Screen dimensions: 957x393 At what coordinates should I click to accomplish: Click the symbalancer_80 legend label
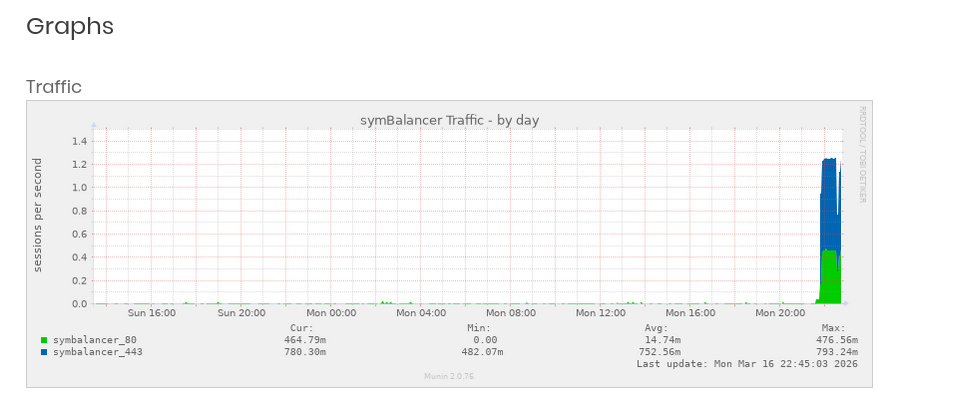[95, 340]
